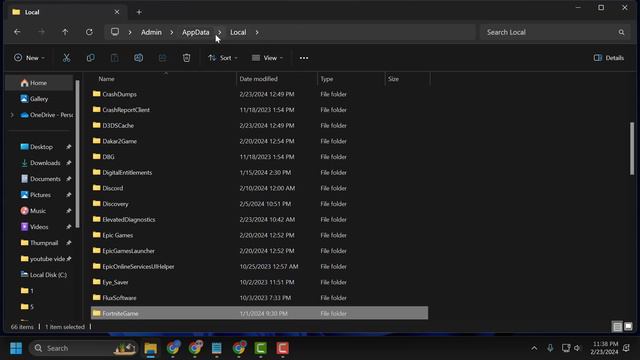Image resolution: width=640 pixels, height=360 pixels.
Task: Click the volume speaker tray icon
Action: coord(577,348)
